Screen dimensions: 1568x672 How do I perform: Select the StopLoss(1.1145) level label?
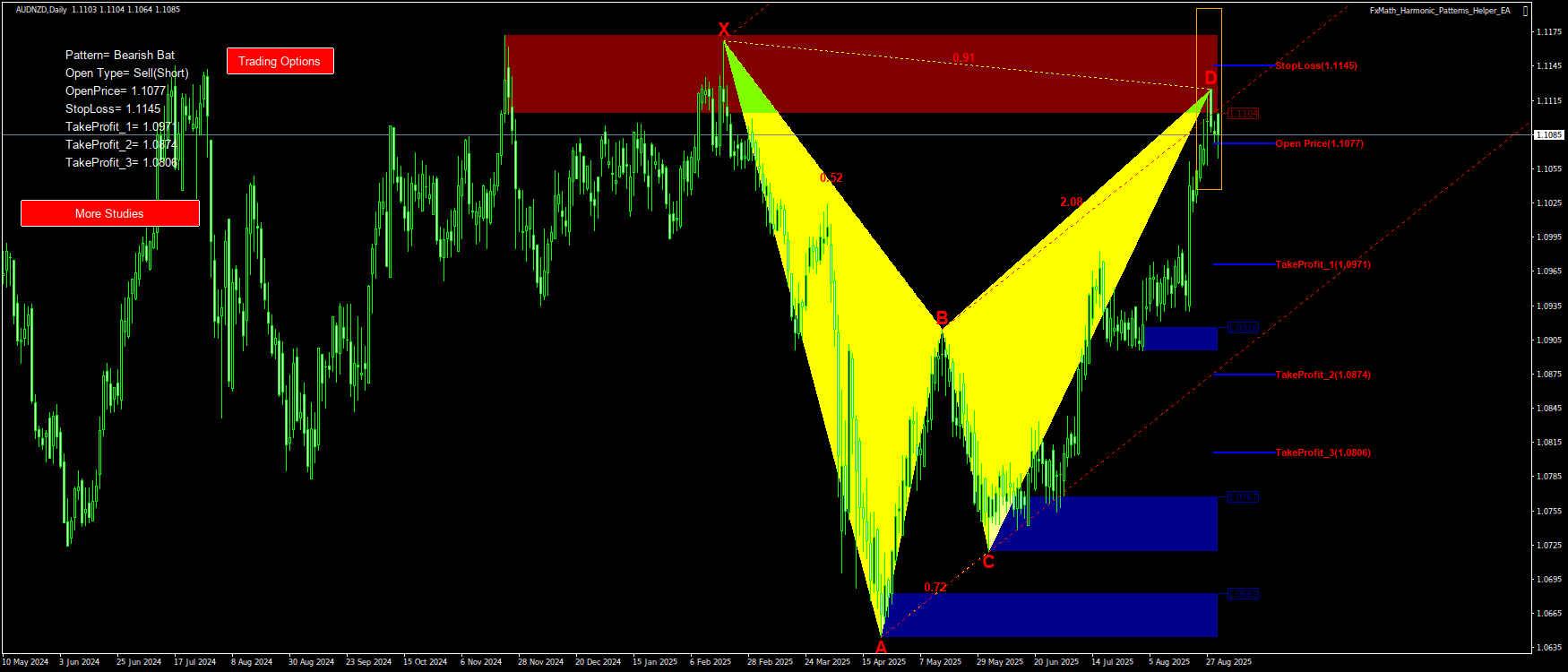click(1315, 66)
